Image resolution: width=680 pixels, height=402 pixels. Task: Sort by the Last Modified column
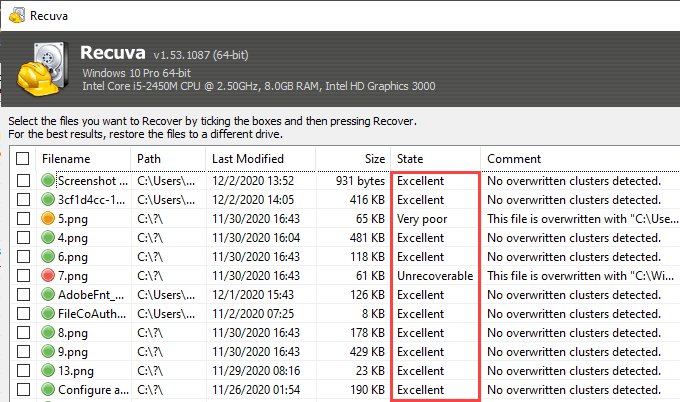(x=248, y=159)
